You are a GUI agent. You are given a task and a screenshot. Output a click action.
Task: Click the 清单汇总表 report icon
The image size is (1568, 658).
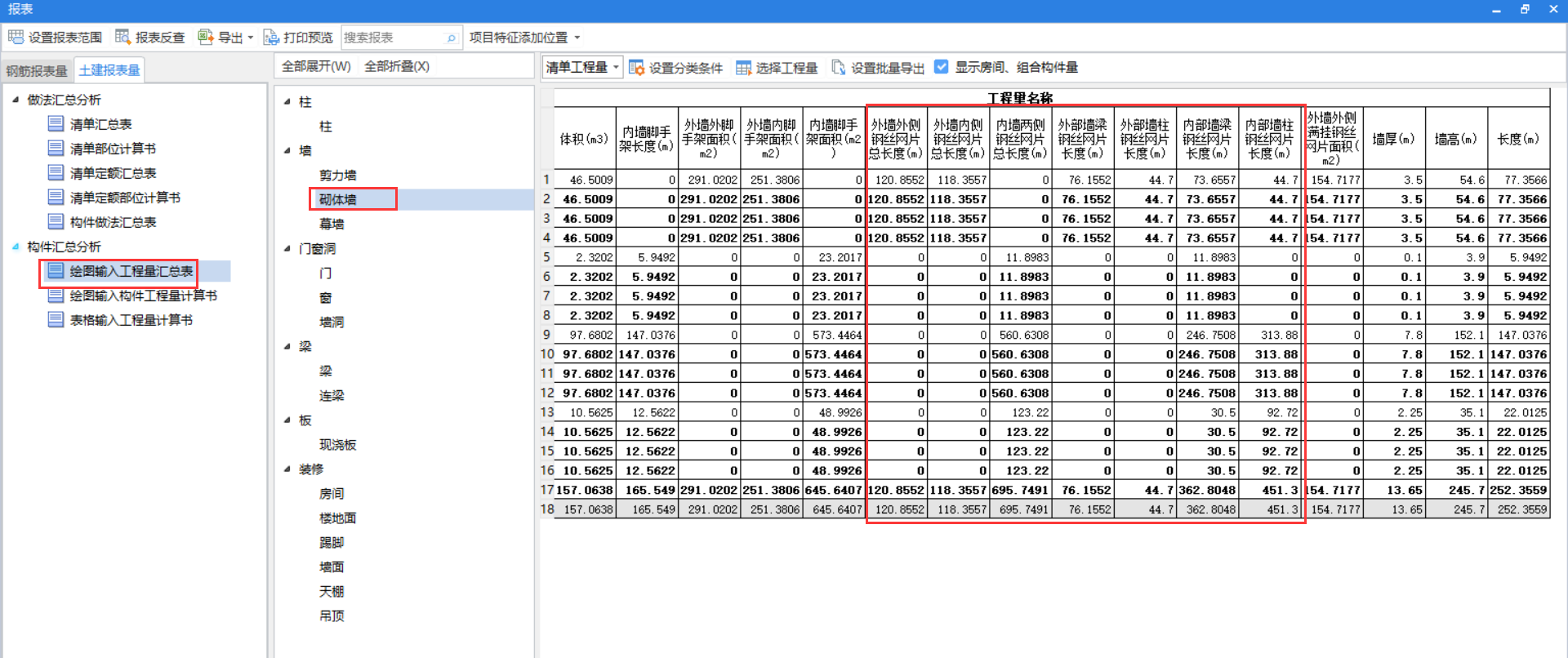56,124
